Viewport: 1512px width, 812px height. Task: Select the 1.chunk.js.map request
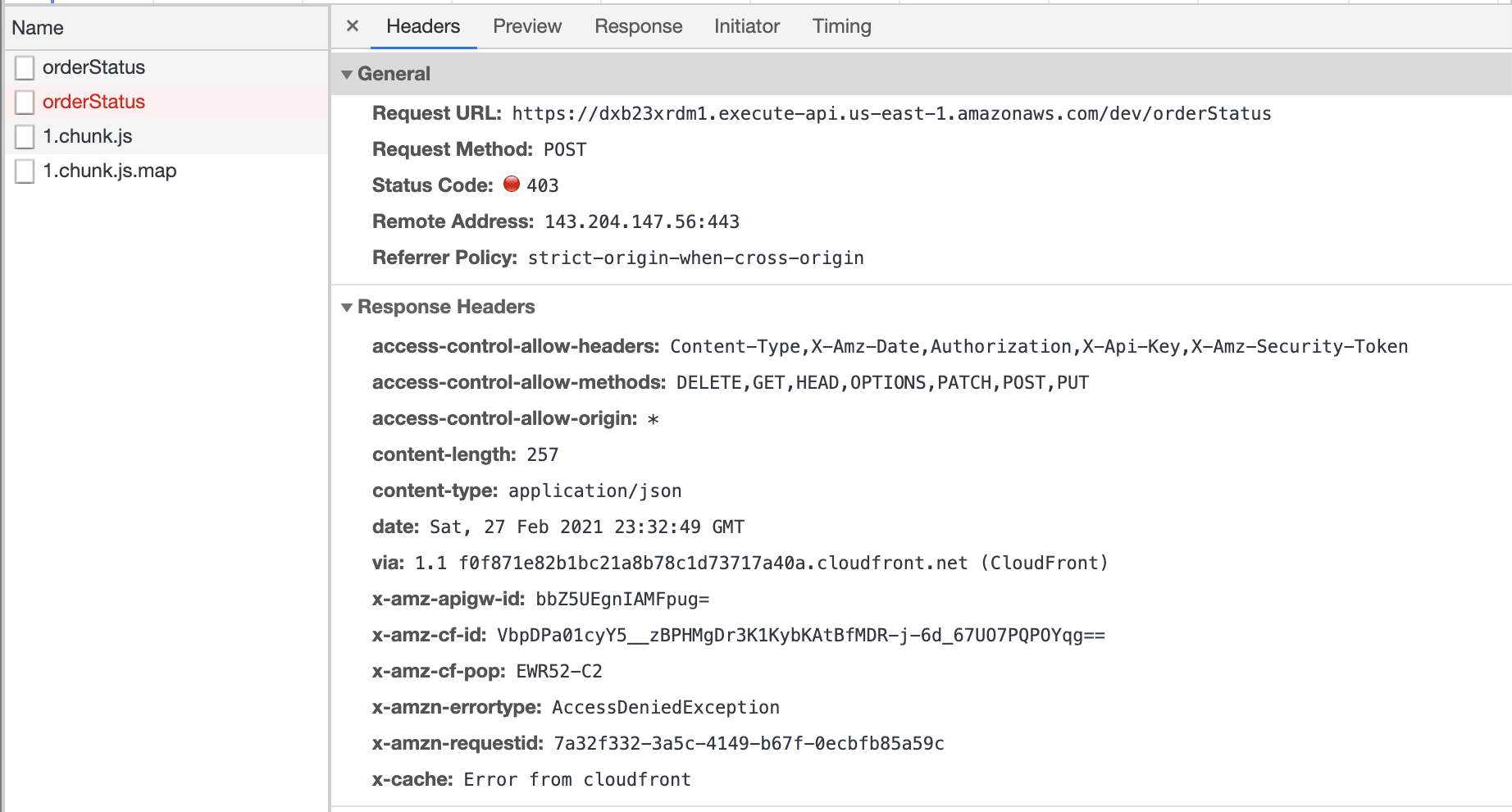tap(166, 171)
